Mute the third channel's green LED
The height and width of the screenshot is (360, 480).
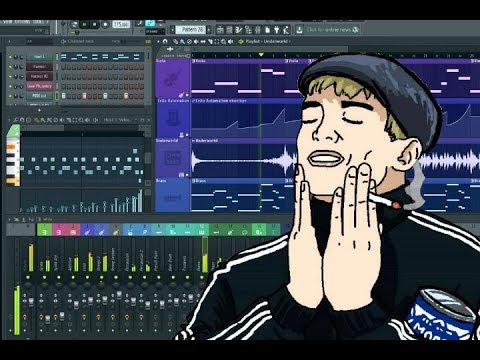10,76
